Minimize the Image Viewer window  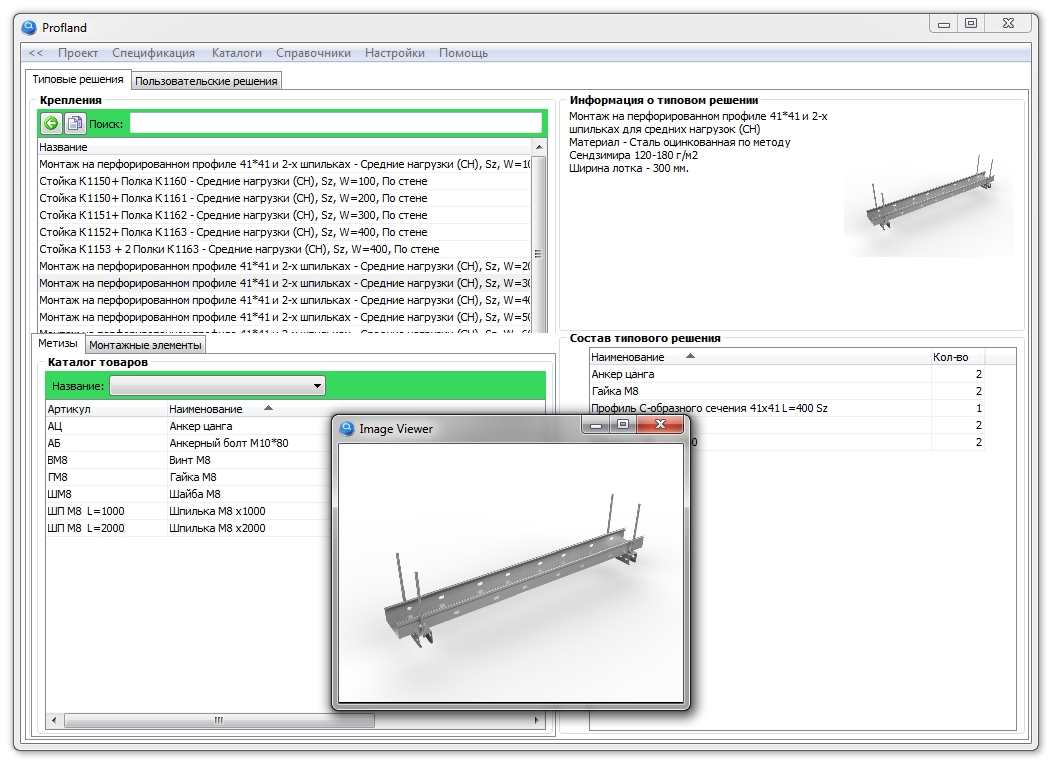click(x=595, y=424)
